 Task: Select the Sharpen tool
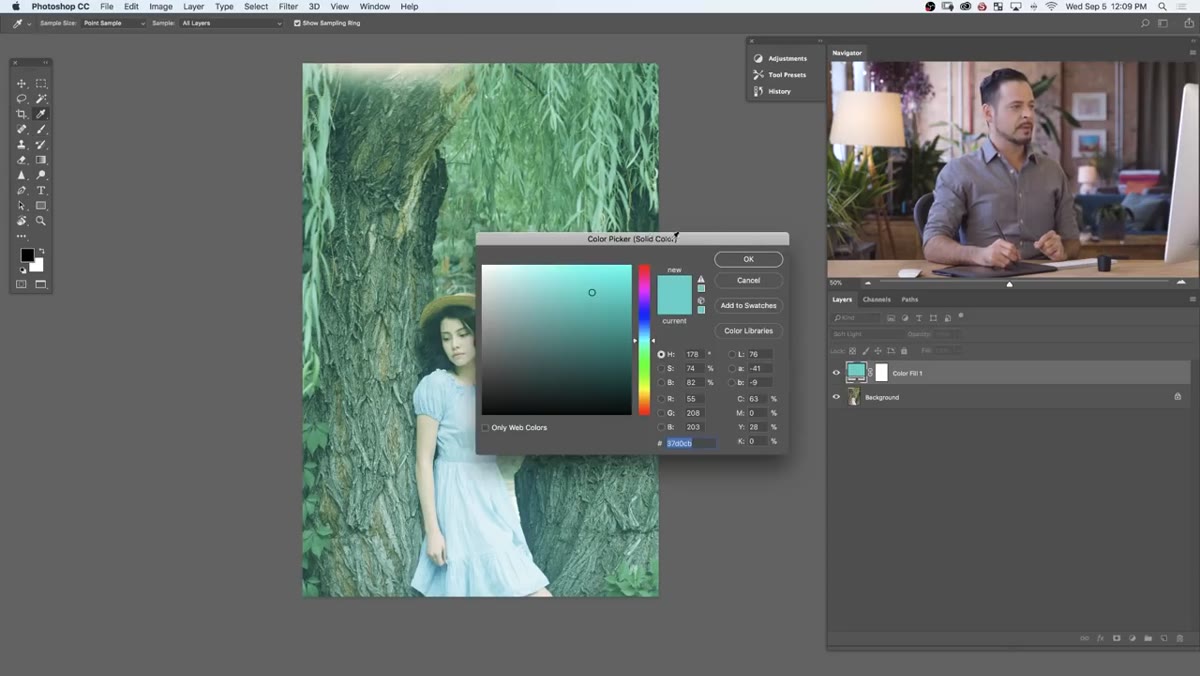tap(21, 175)
